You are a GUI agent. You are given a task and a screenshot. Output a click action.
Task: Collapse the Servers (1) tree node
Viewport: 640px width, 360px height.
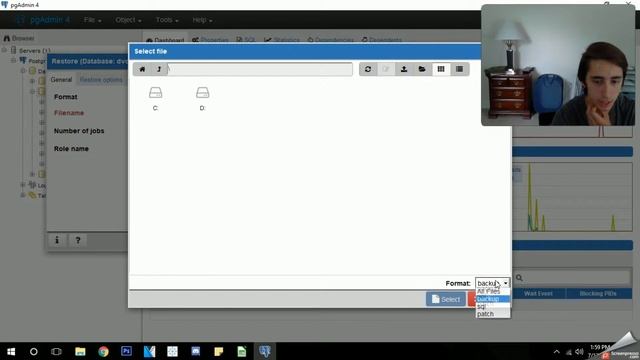(x=4, y=50)
